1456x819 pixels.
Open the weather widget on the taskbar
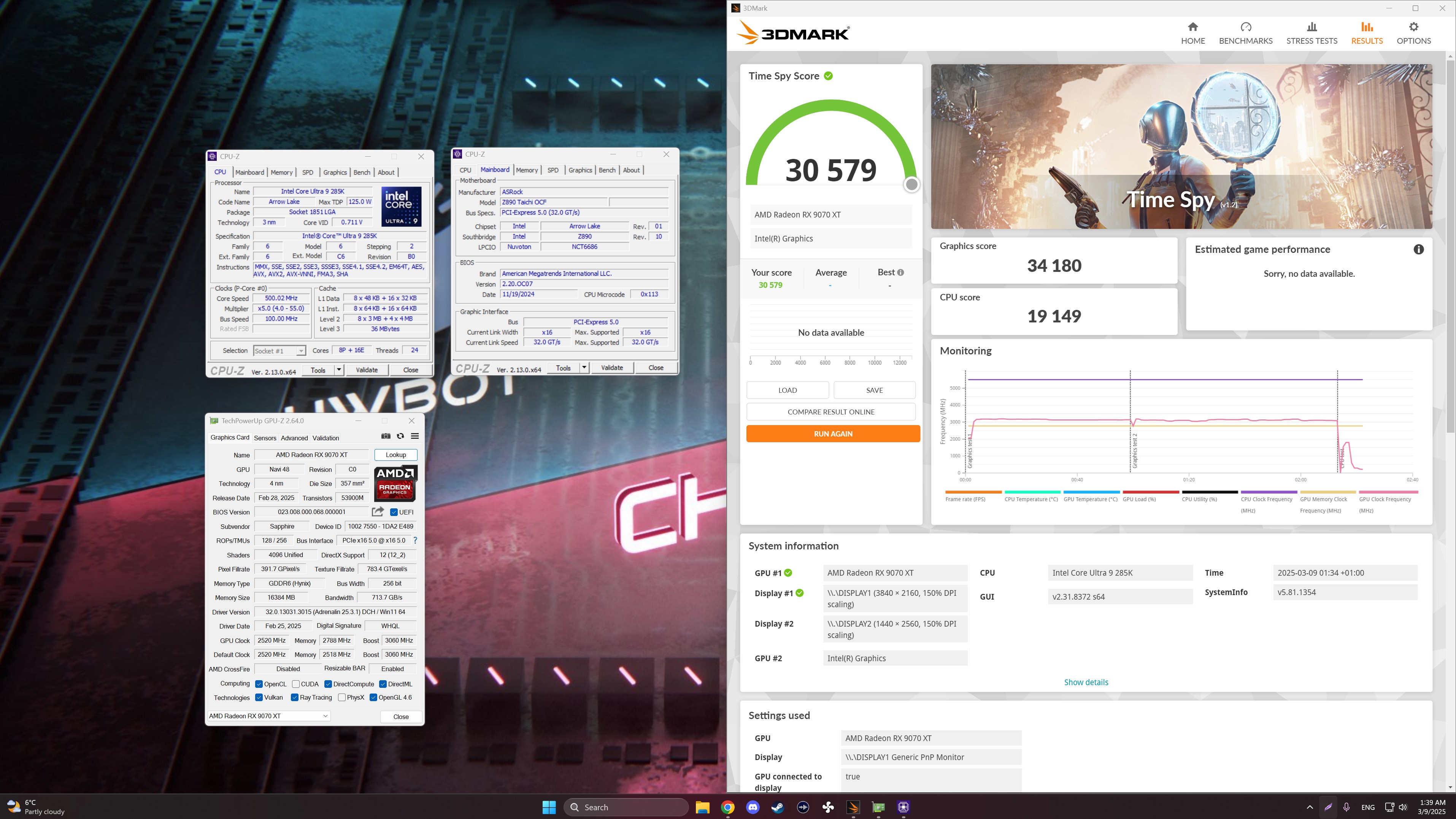click(36, 807)
